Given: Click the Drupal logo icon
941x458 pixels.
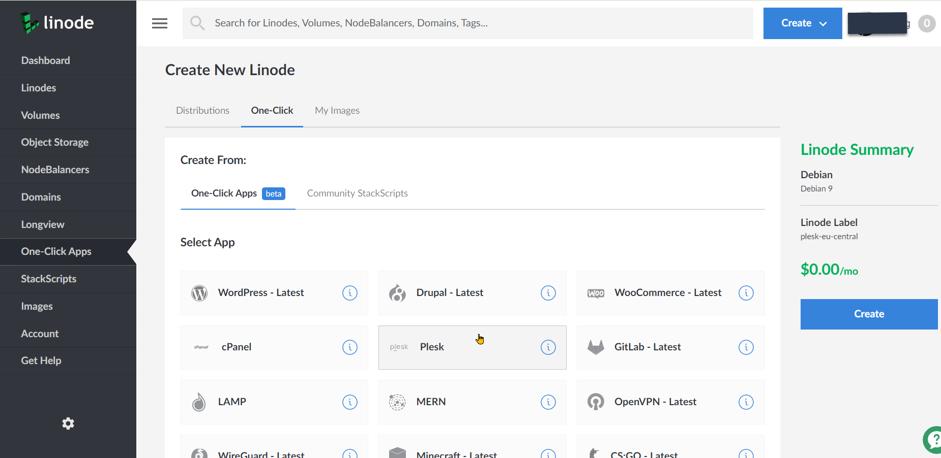Looking at the screenshot, I should [x=397, y=293].
